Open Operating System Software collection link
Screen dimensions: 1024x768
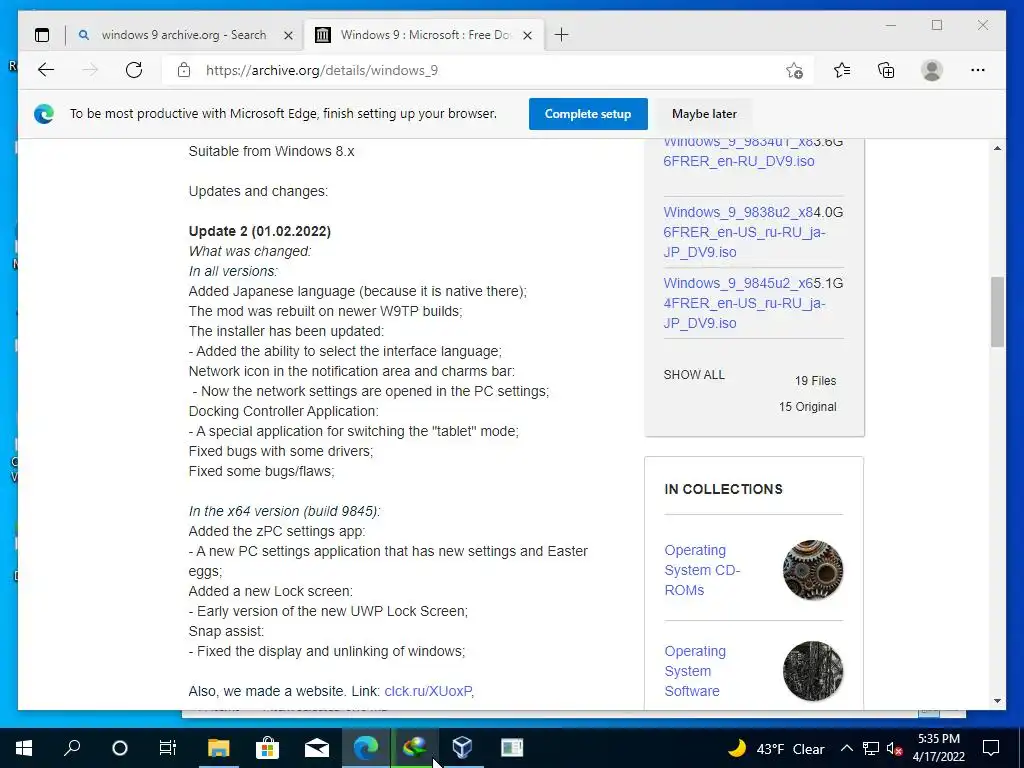tap(695, 671)
